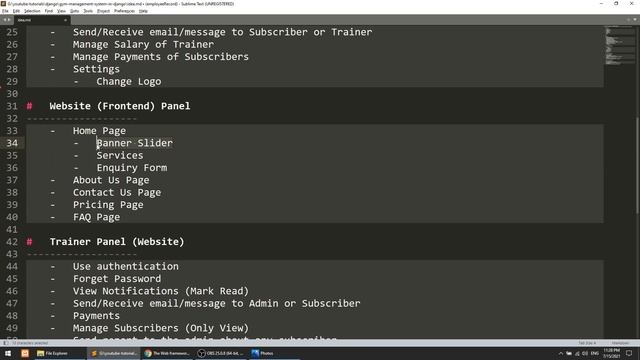Click the 'FAQ Page' line
The width and height of the screenshot is (640, 360).
[96, 217]
